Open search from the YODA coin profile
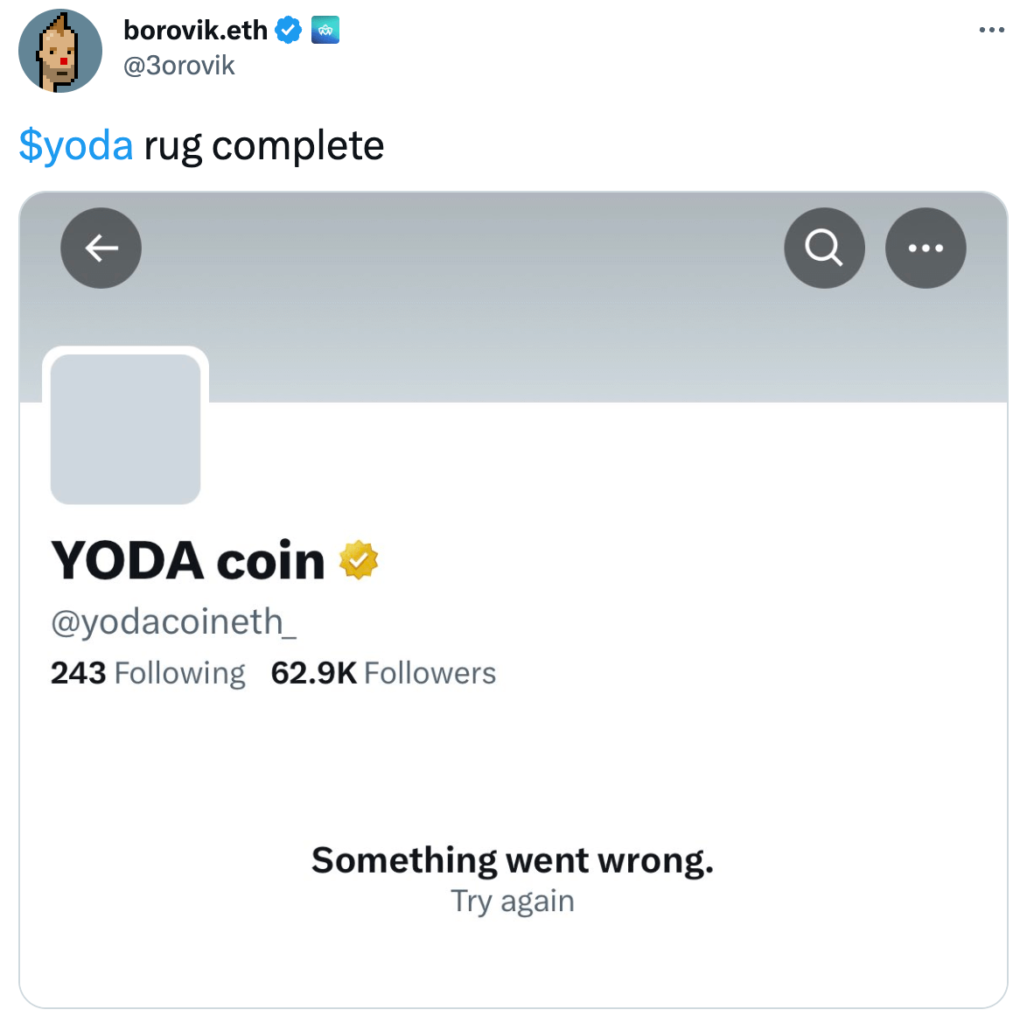This screenshot has height=1024, width=1020. point(824,248)
